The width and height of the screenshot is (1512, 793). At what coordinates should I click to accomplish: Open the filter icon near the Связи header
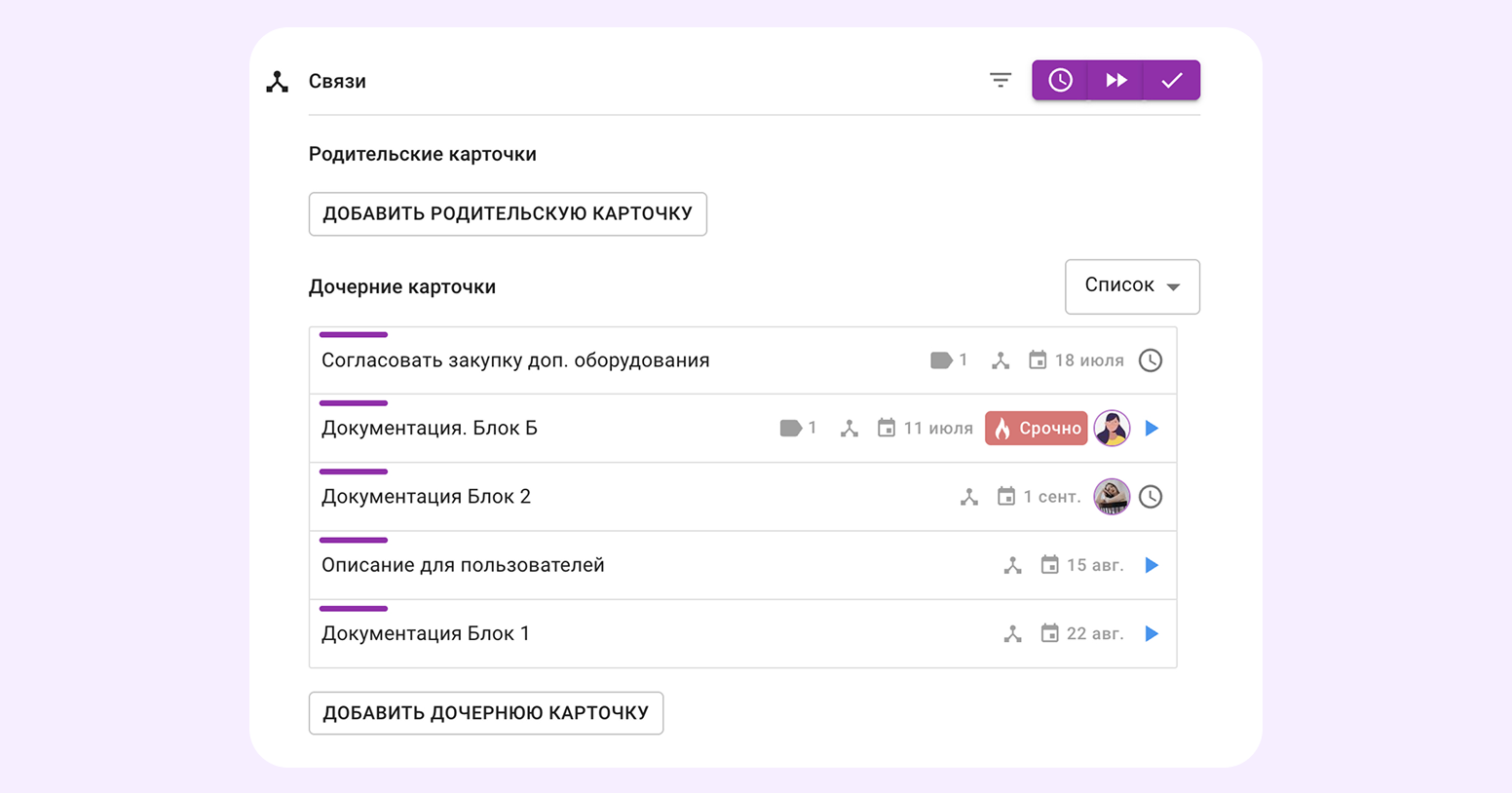click(x=1001, y=80)
